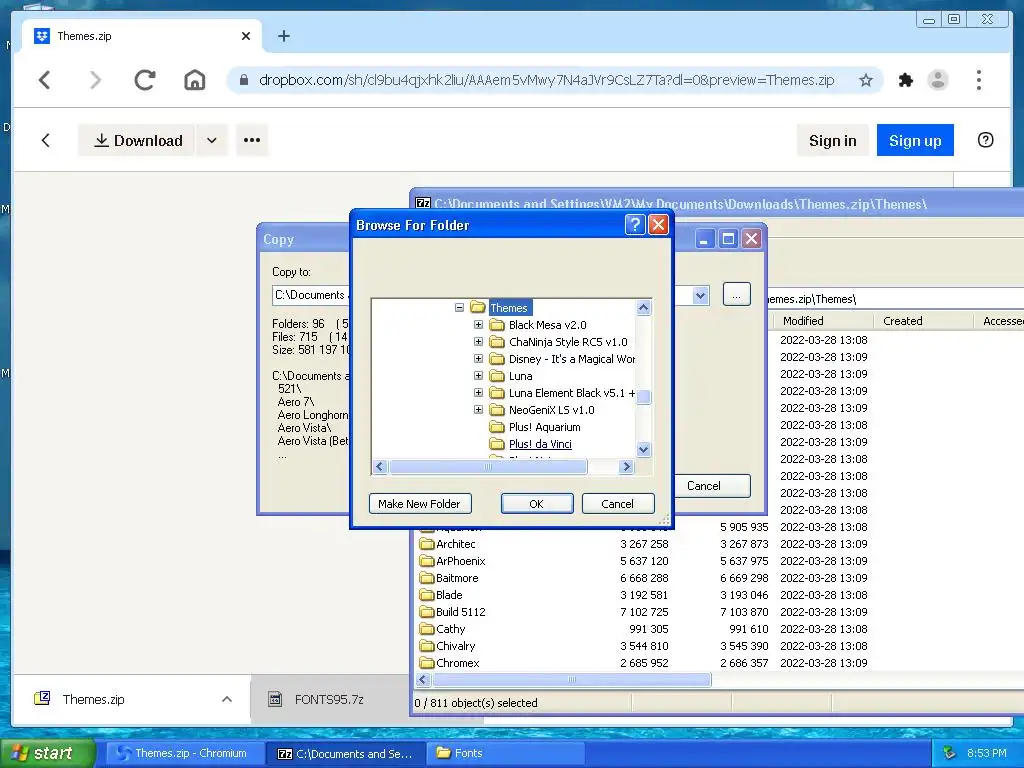Open the extensions puzzle icon
Viewport: 1024px width, 768px height.
[x=906, y=80]
